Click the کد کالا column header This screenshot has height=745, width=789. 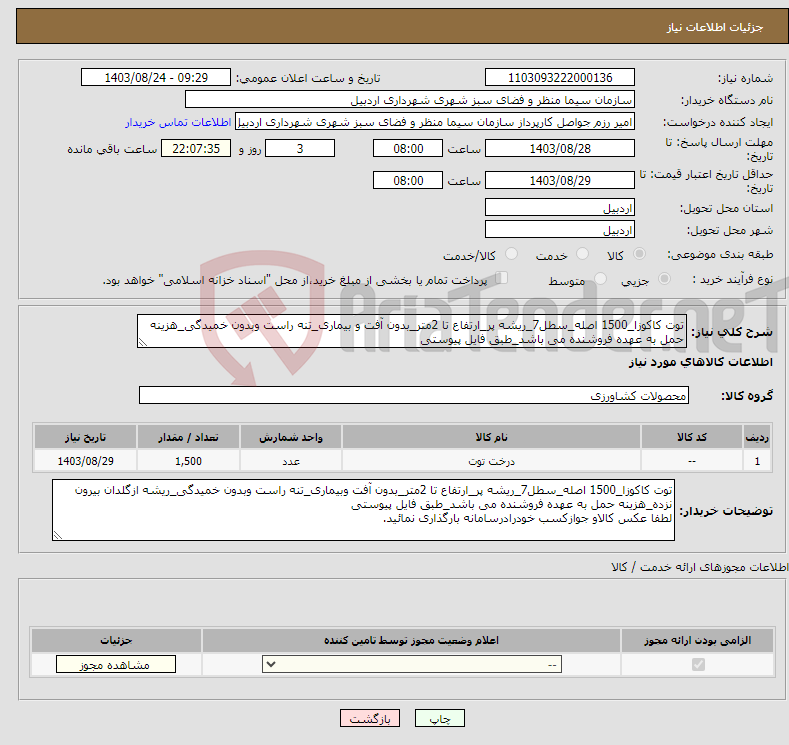(692, 437)
